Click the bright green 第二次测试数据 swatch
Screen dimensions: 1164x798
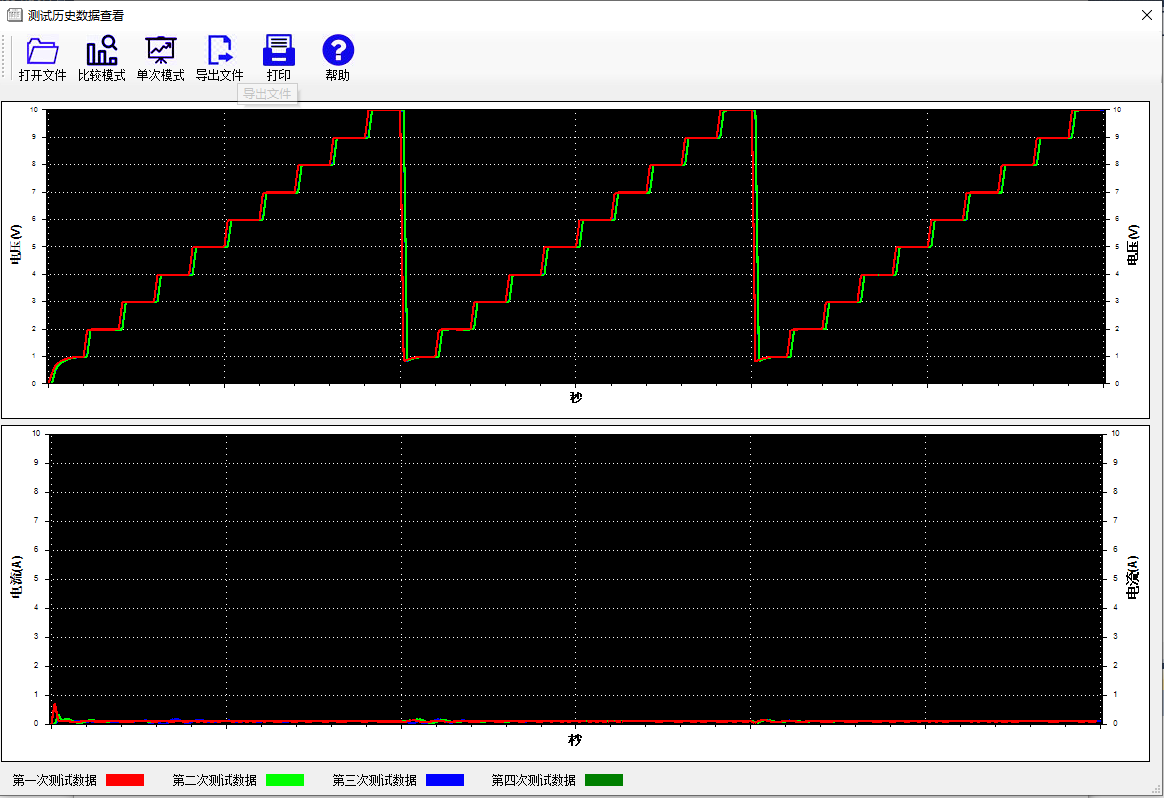(284, 780)
